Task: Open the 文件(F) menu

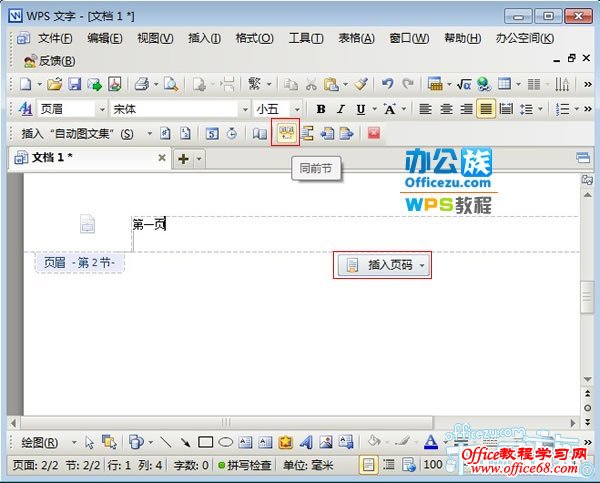Action: 55,38
